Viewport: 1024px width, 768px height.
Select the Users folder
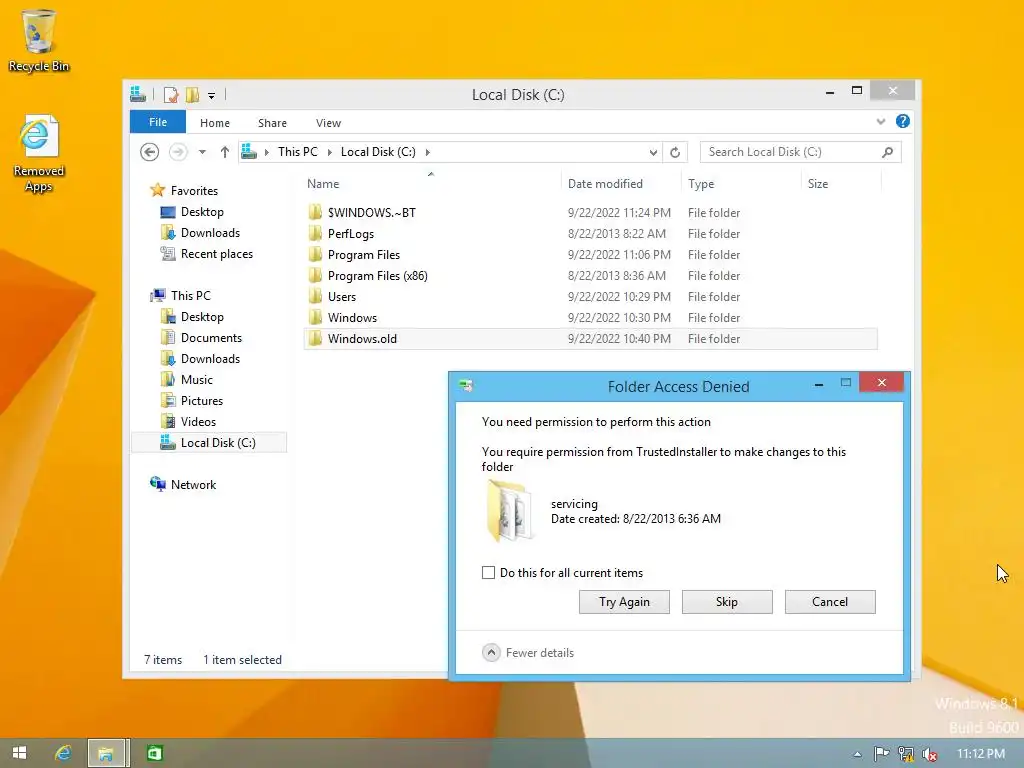[x=591, y=296]
